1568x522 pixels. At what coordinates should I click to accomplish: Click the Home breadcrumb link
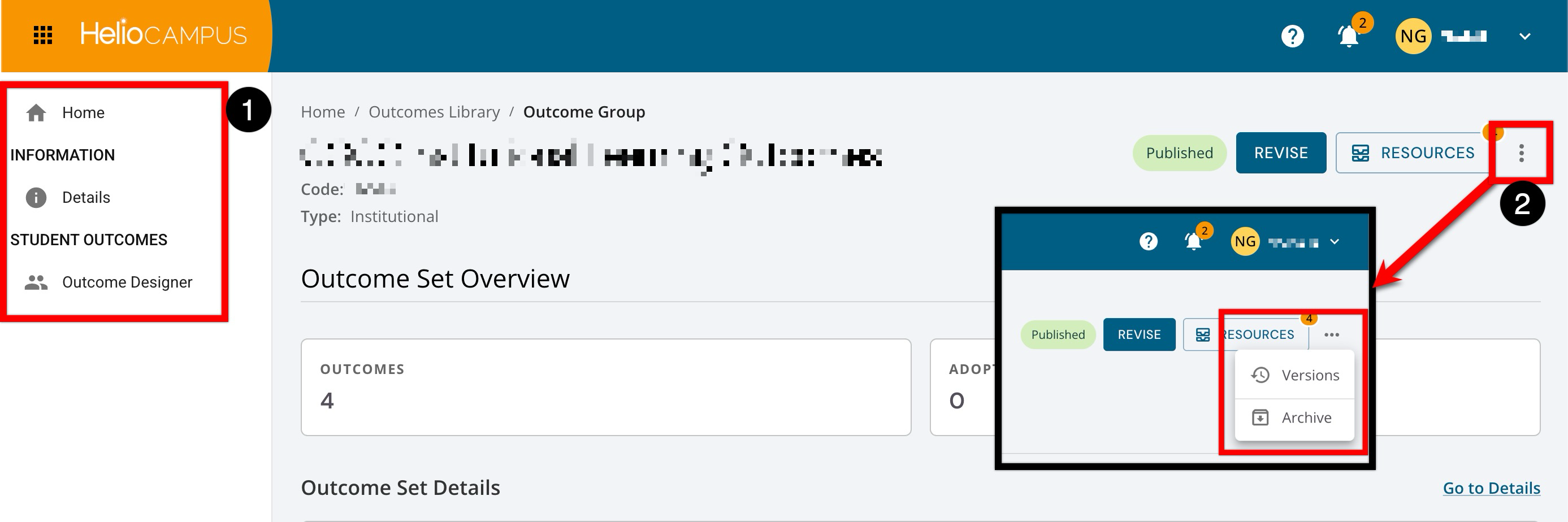point(323,112)
